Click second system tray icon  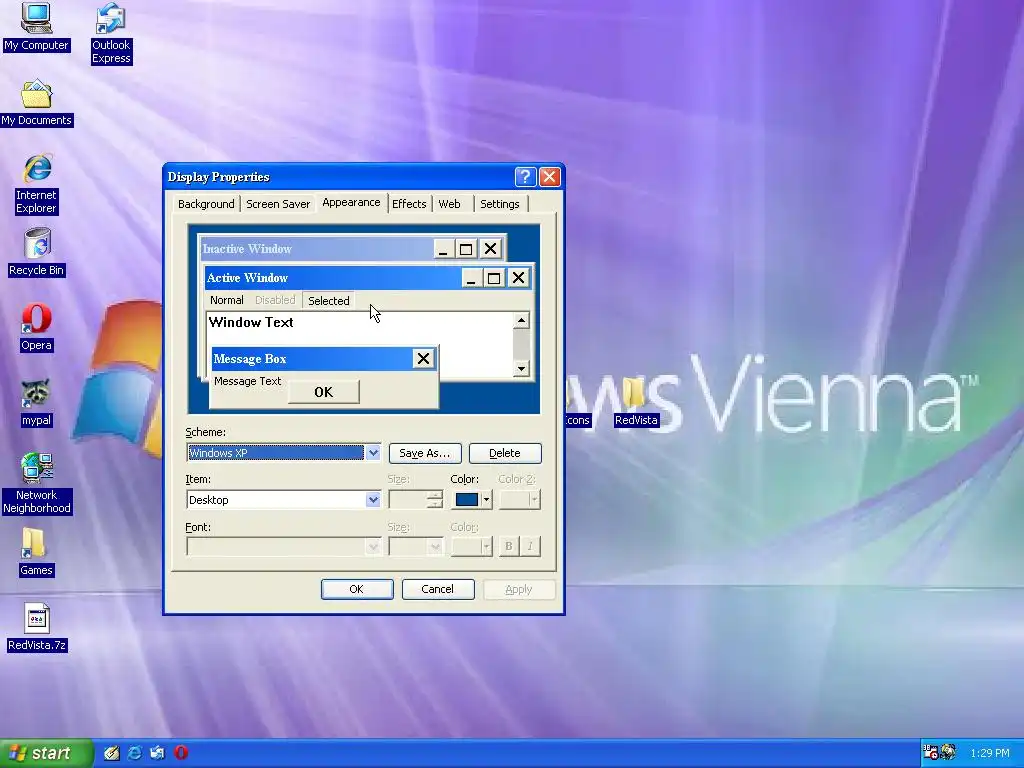948,753
